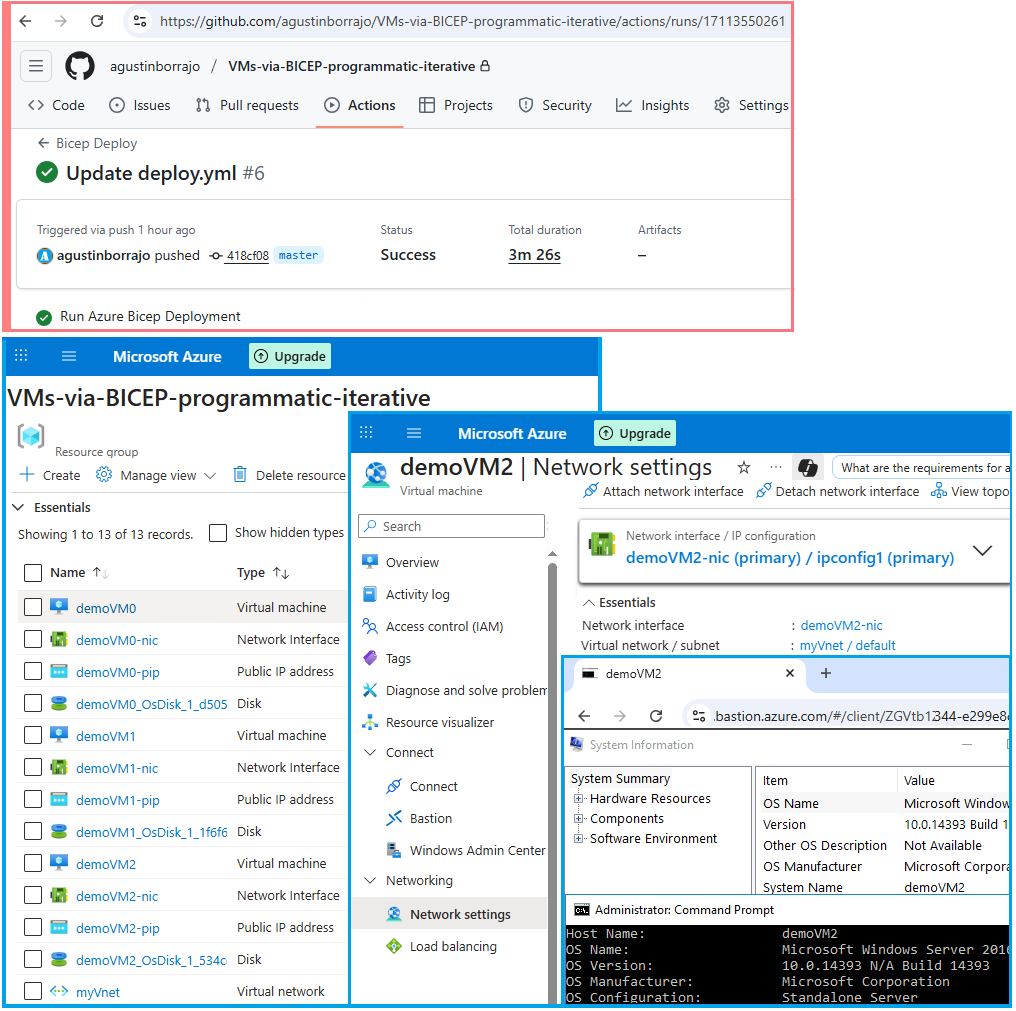
Task: Click the browser back arrow in GitHub window
Action: (25, 21)
